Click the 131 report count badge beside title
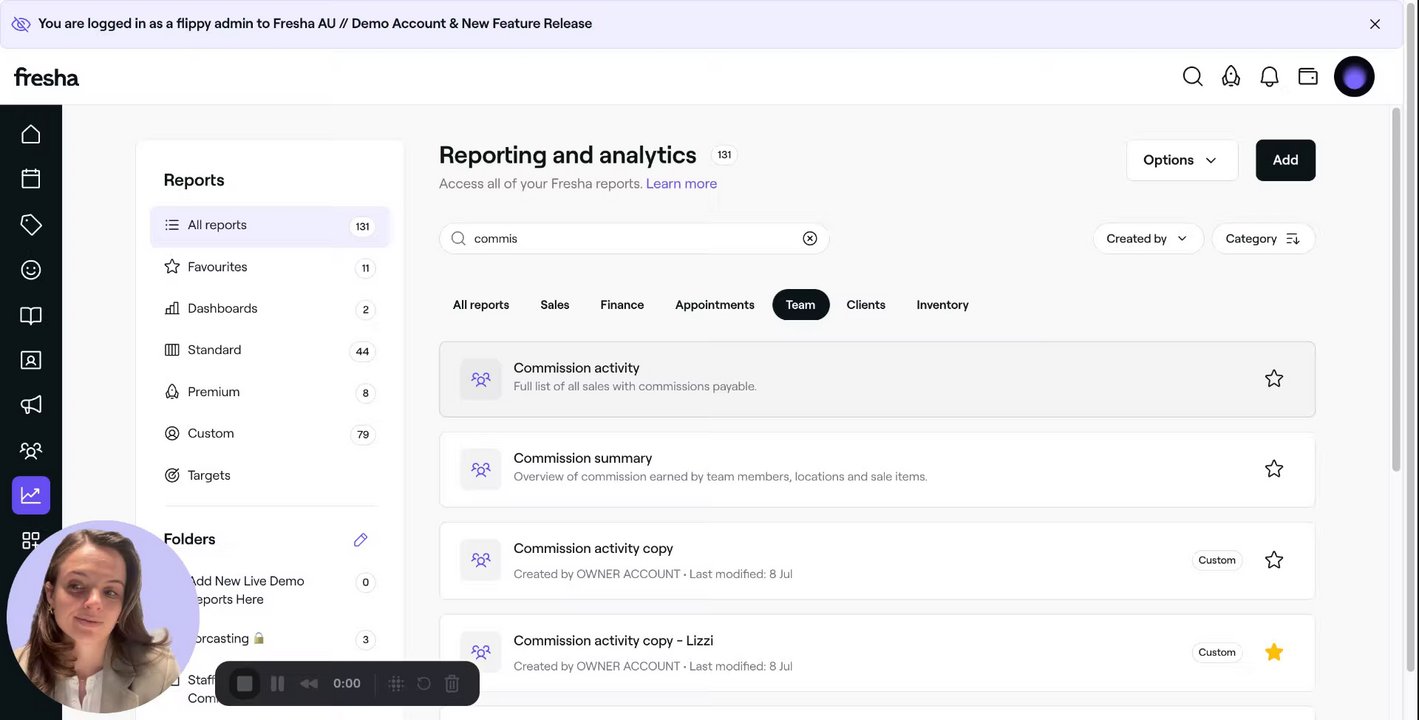 tap(724, 155)
